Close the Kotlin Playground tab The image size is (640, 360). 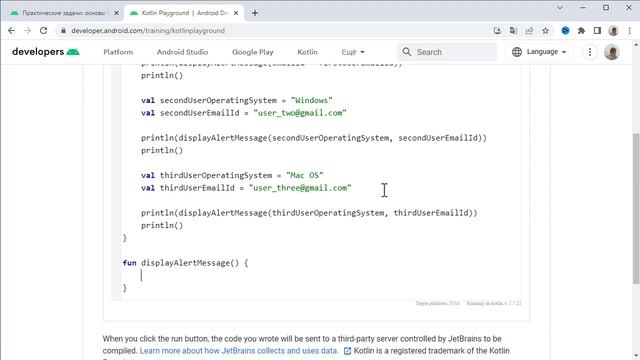236,13
